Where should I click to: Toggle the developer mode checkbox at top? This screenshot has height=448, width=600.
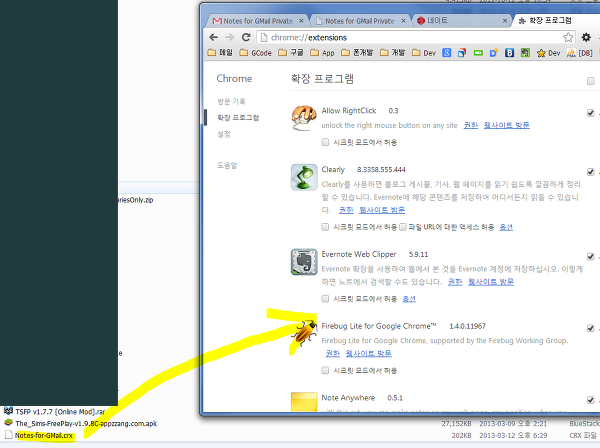[x=591, y=81]
